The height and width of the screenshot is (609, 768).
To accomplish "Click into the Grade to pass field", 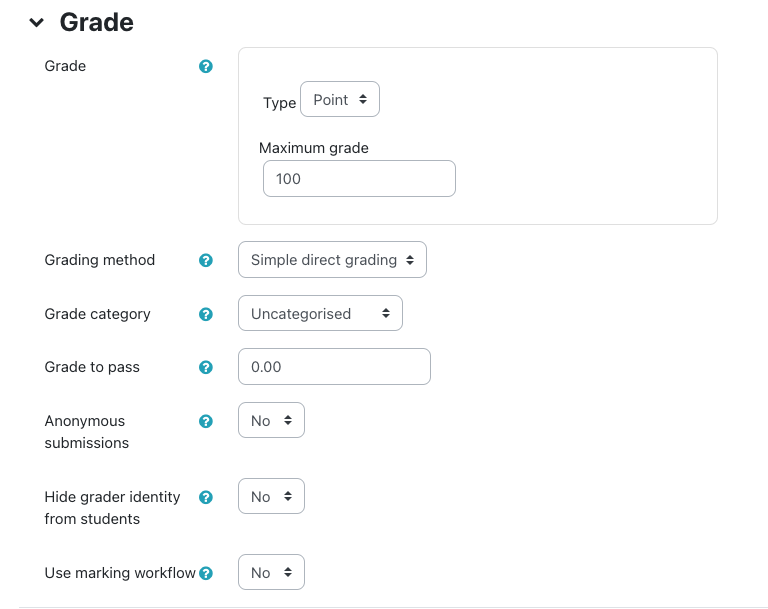I will [x=334, y=367].
